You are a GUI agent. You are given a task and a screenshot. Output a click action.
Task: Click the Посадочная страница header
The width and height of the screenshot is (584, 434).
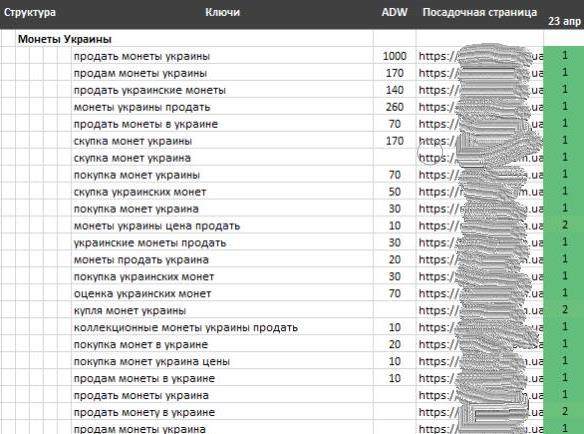click(480, 12)
